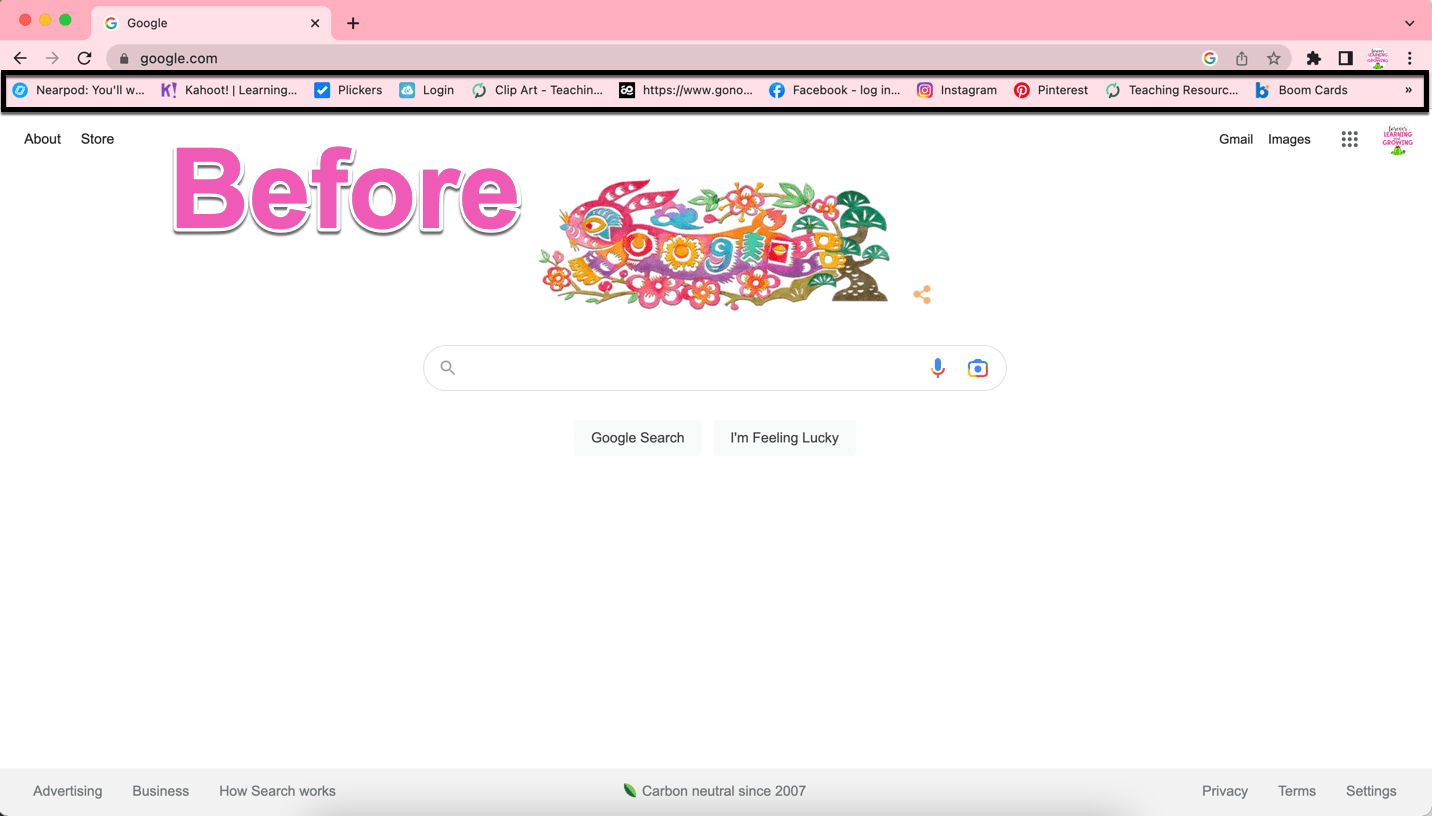The width and height of the screenshot is (1432, 816).
Task: Click the Google Search button
Action: point(638,438)
